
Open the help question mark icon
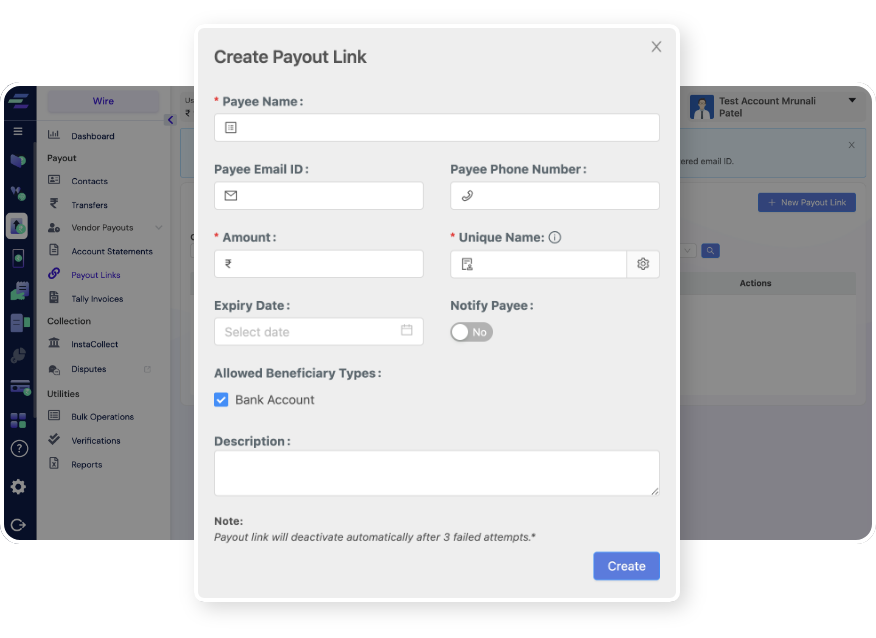[x=18, y=449]
